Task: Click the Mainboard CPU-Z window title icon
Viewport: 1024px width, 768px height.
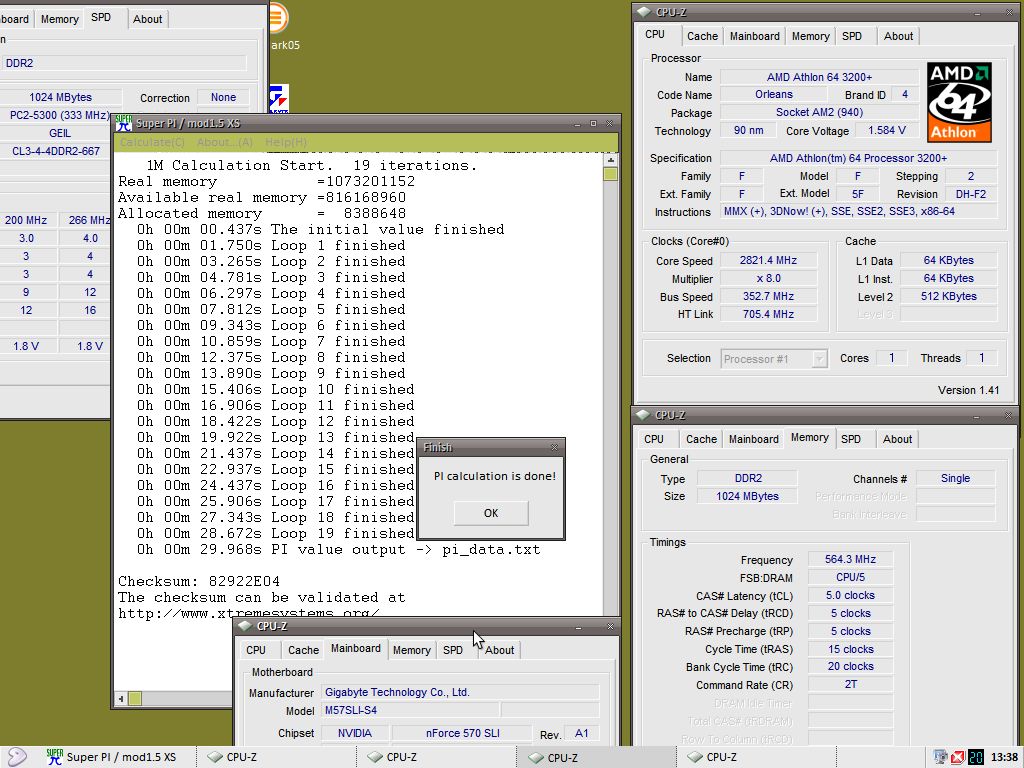Action: point(245,626)
